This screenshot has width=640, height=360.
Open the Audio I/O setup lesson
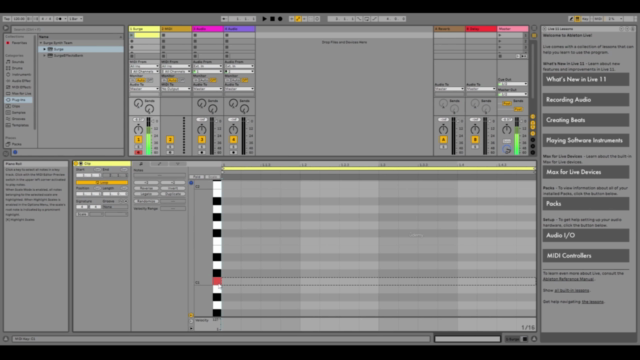[586, 236]
